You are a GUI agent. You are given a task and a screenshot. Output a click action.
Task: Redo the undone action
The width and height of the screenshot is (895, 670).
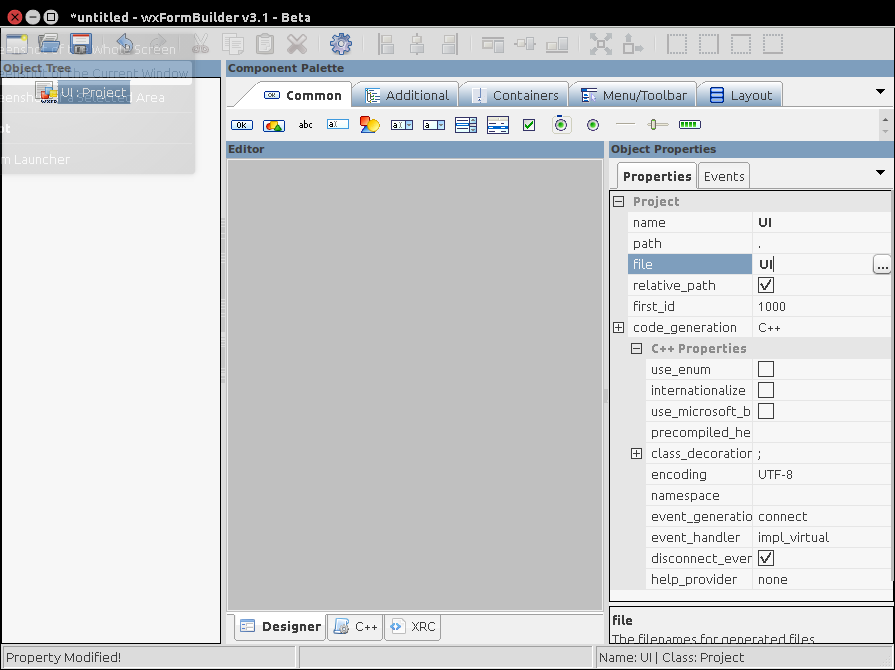(x=158, y=44)
